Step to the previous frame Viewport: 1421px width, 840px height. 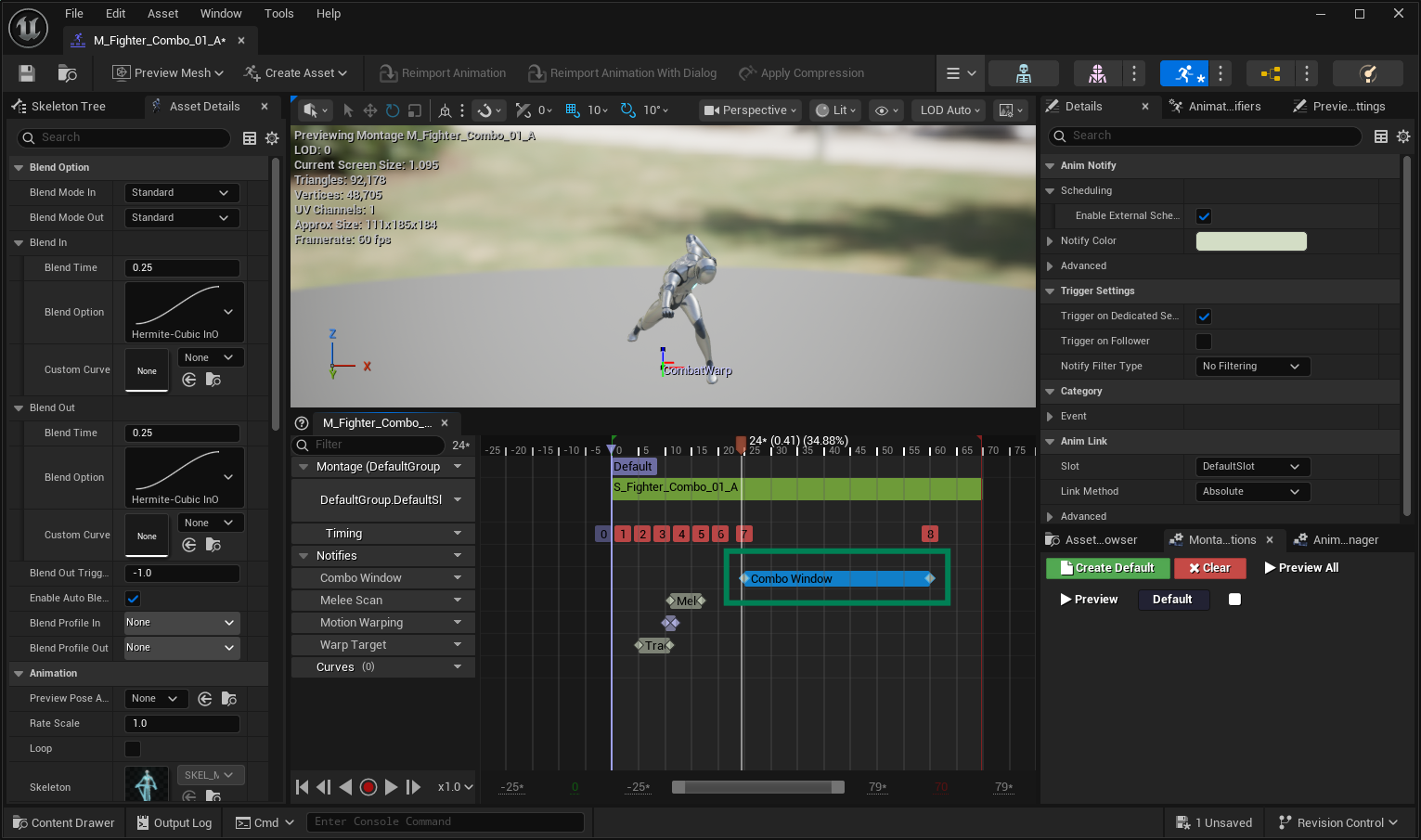[x=324, y=787]
